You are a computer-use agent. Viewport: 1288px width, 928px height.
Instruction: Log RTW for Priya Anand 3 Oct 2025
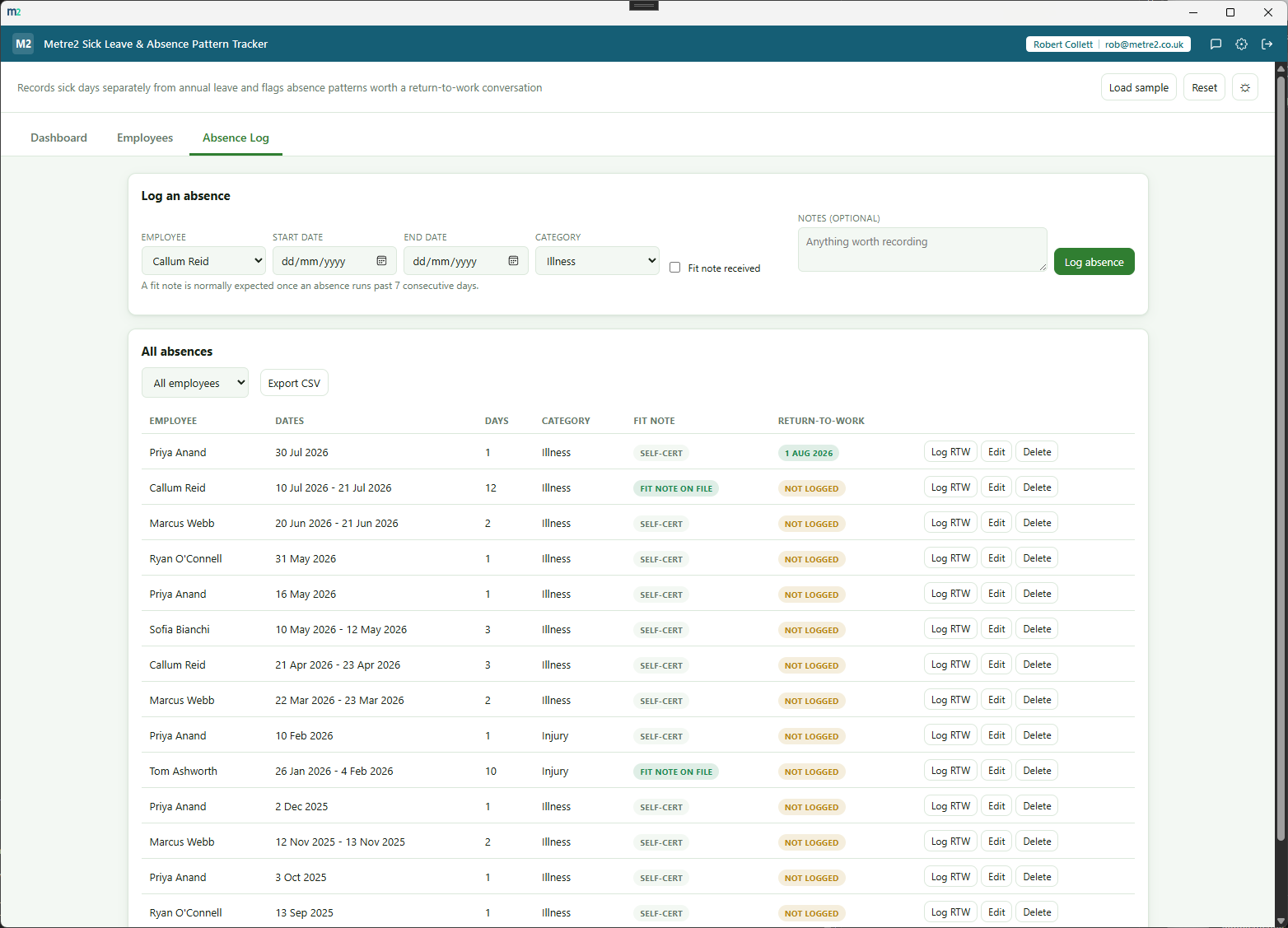[950, 877]
